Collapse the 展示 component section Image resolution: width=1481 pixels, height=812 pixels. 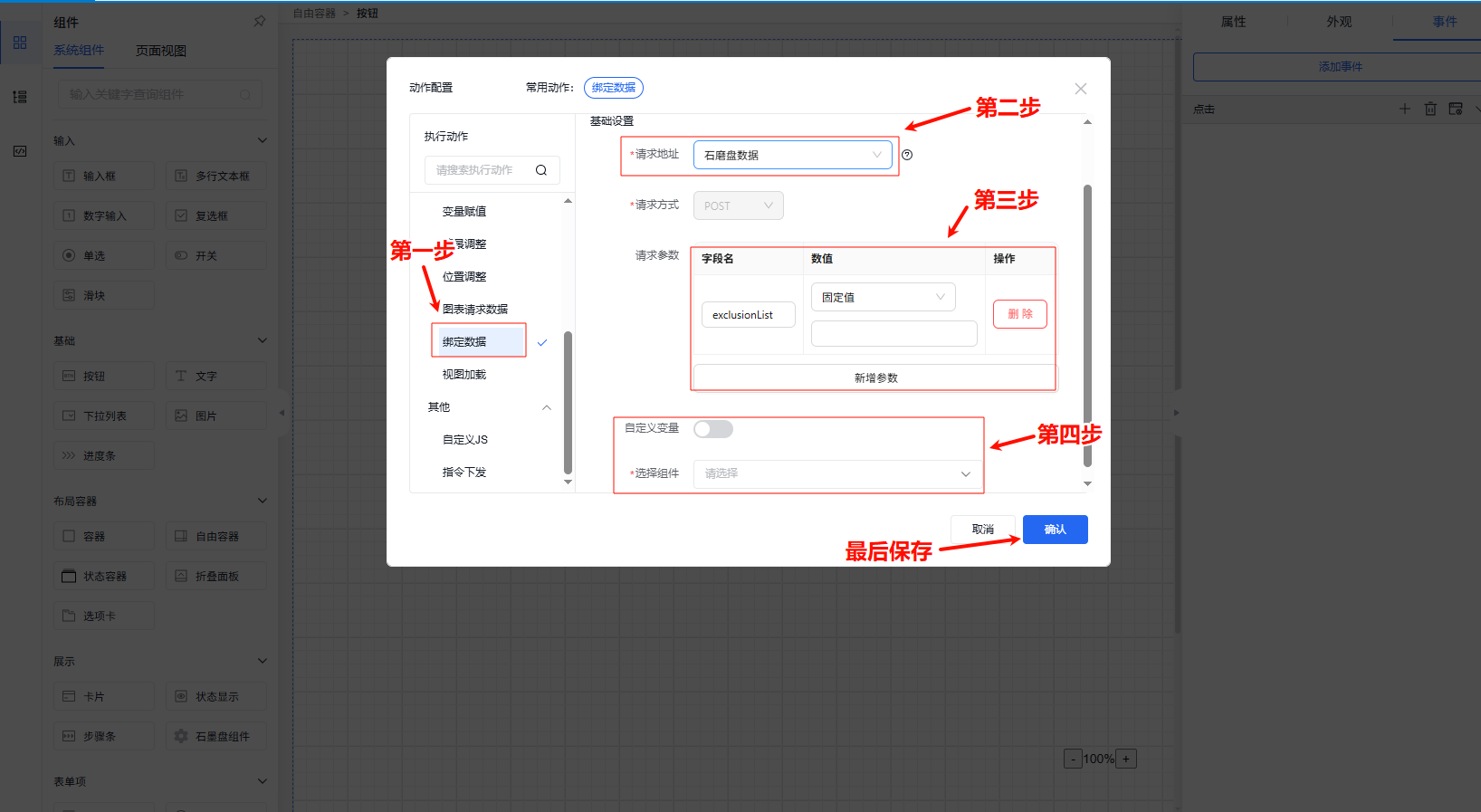263,661
